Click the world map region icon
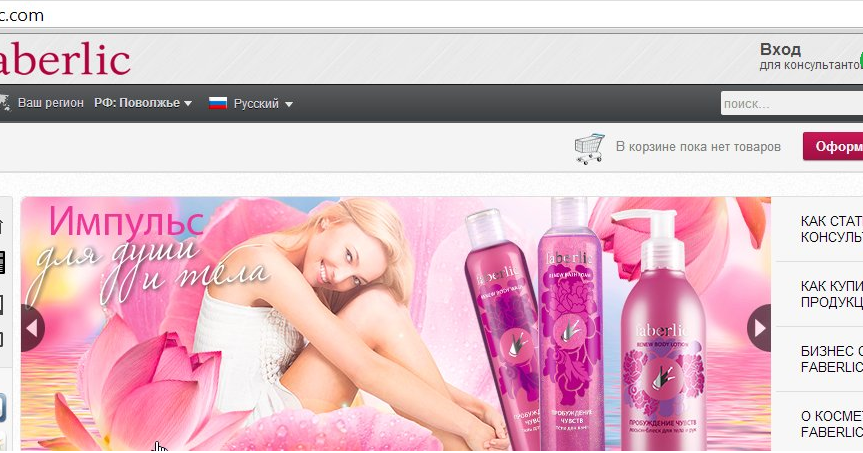This screenshot has height=453, width=863. [5, 103]
